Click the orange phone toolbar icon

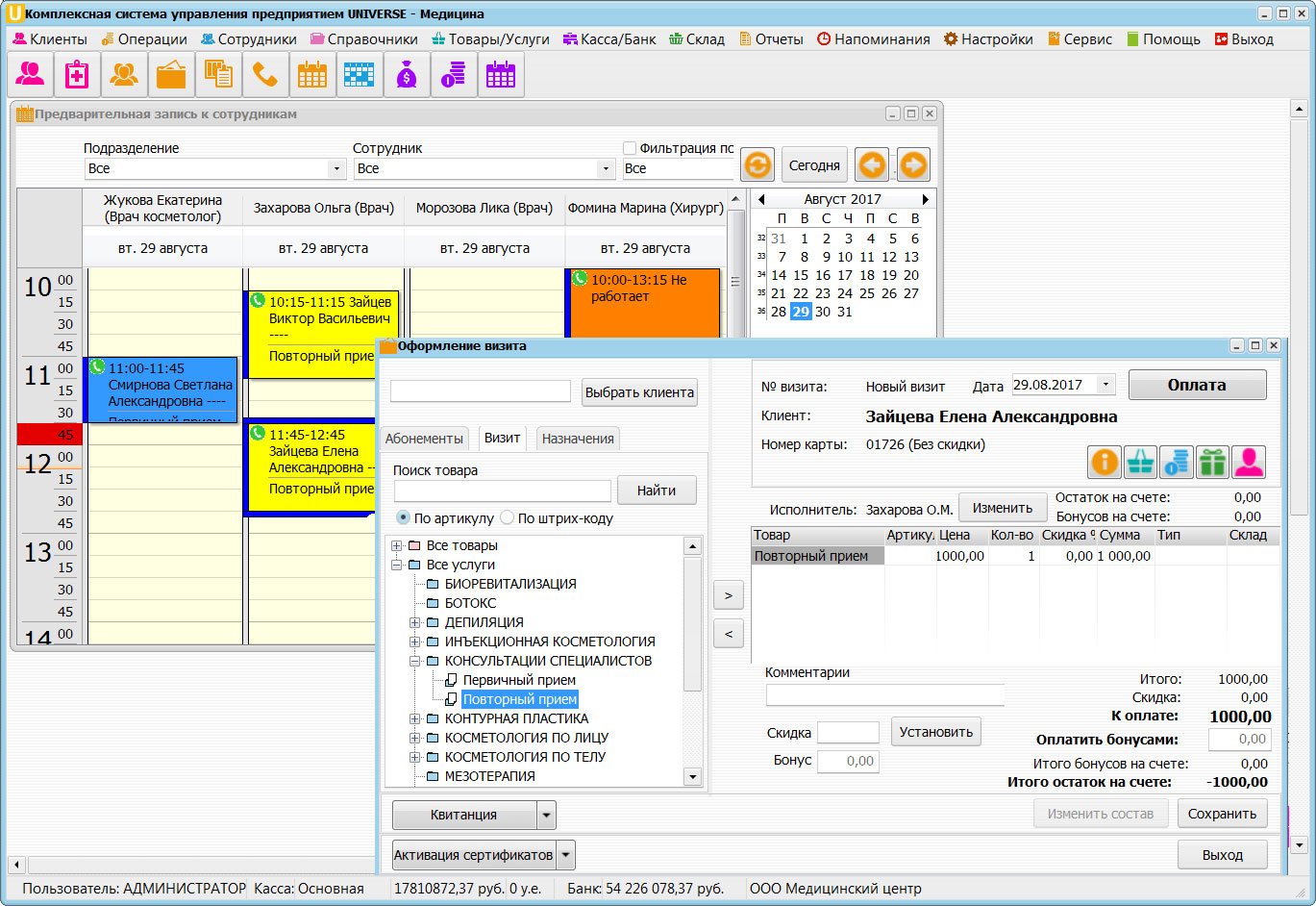[x=265, y=74]
